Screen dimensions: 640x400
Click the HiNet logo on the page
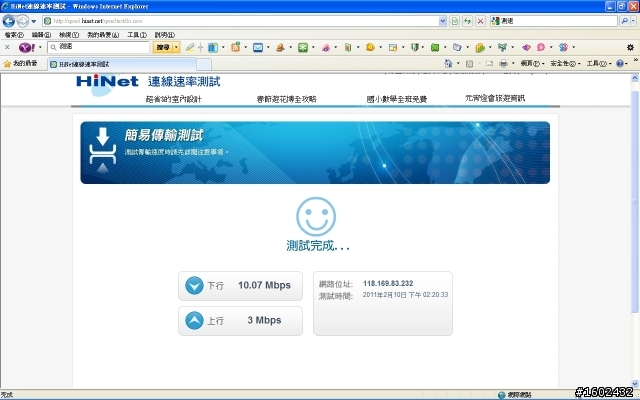pyautogui.click(x=107, y=82)
